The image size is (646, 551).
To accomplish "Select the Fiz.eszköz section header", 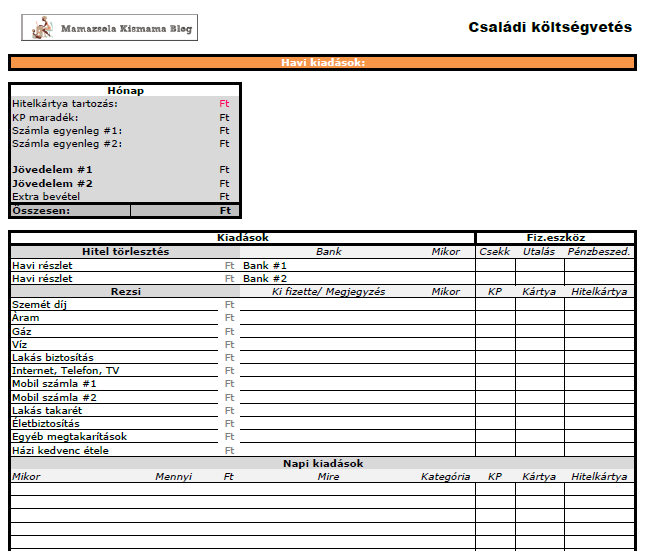I will point(555,238).
